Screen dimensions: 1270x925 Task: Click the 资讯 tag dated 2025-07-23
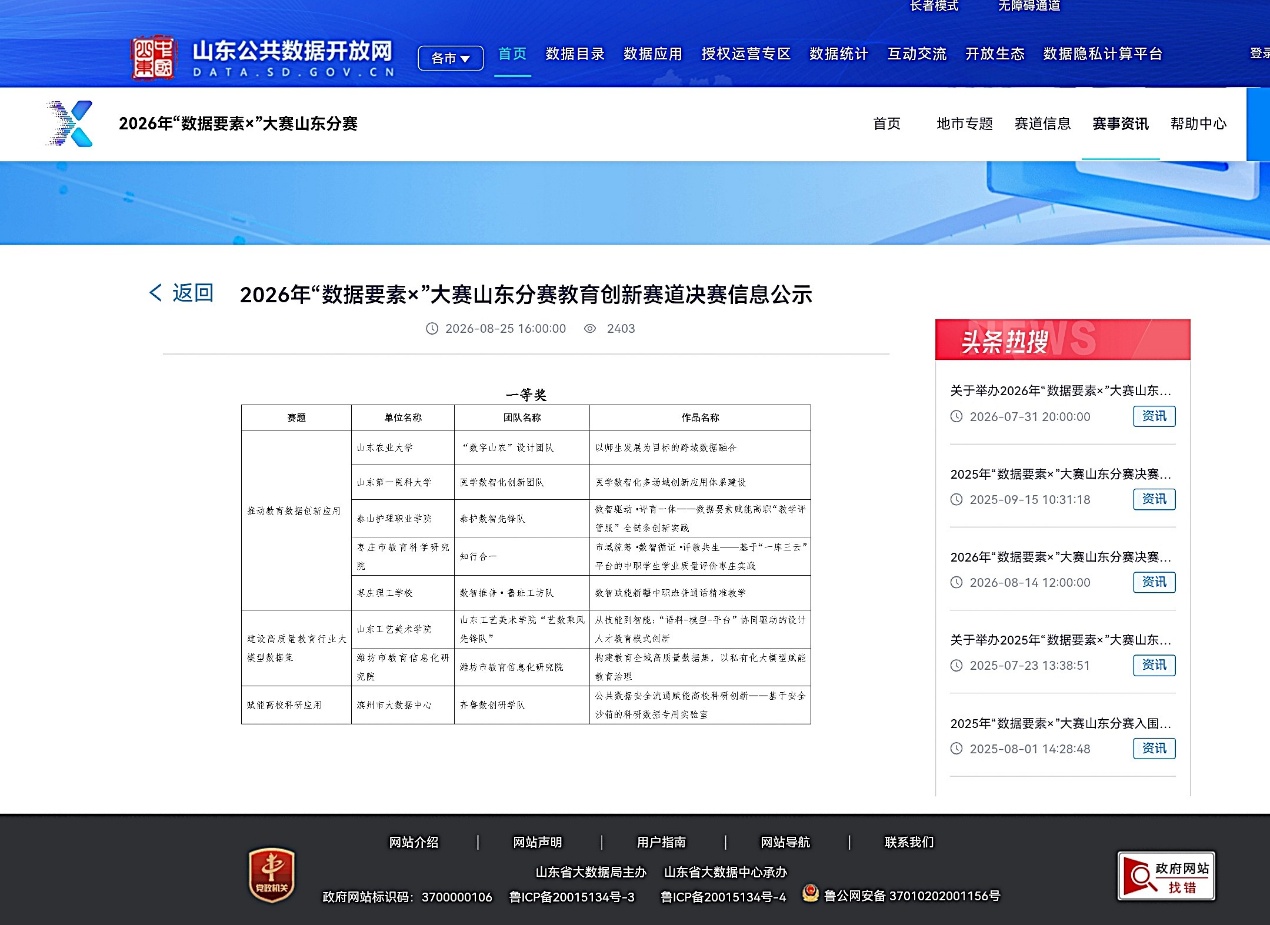coord(1154,665)
